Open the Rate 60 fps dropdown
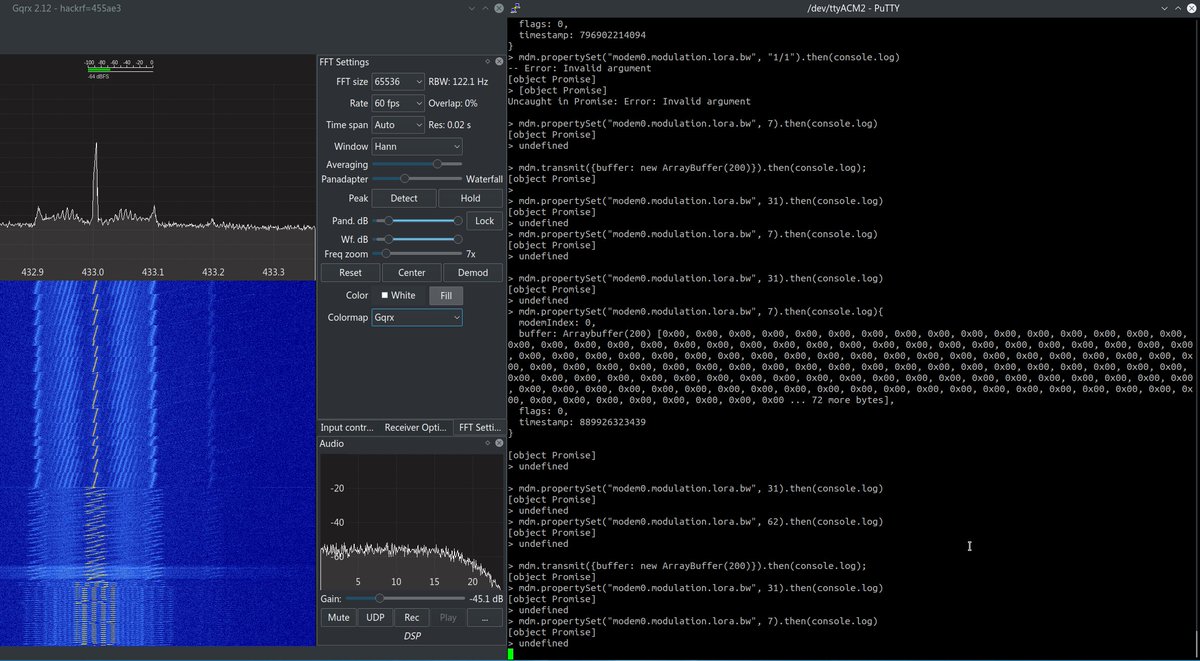This screenshot has width=1200, height=661. tap(397, 103)
